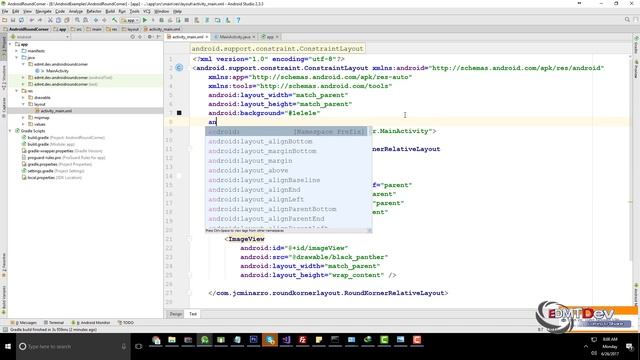
Task: Switch to the Design view tab
Action: (176, 314)
